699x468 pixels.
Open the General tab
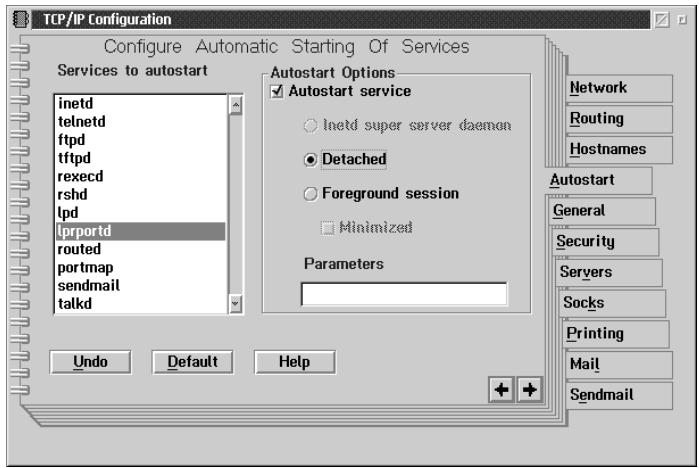pyautogui.click(x=602, y=211)
